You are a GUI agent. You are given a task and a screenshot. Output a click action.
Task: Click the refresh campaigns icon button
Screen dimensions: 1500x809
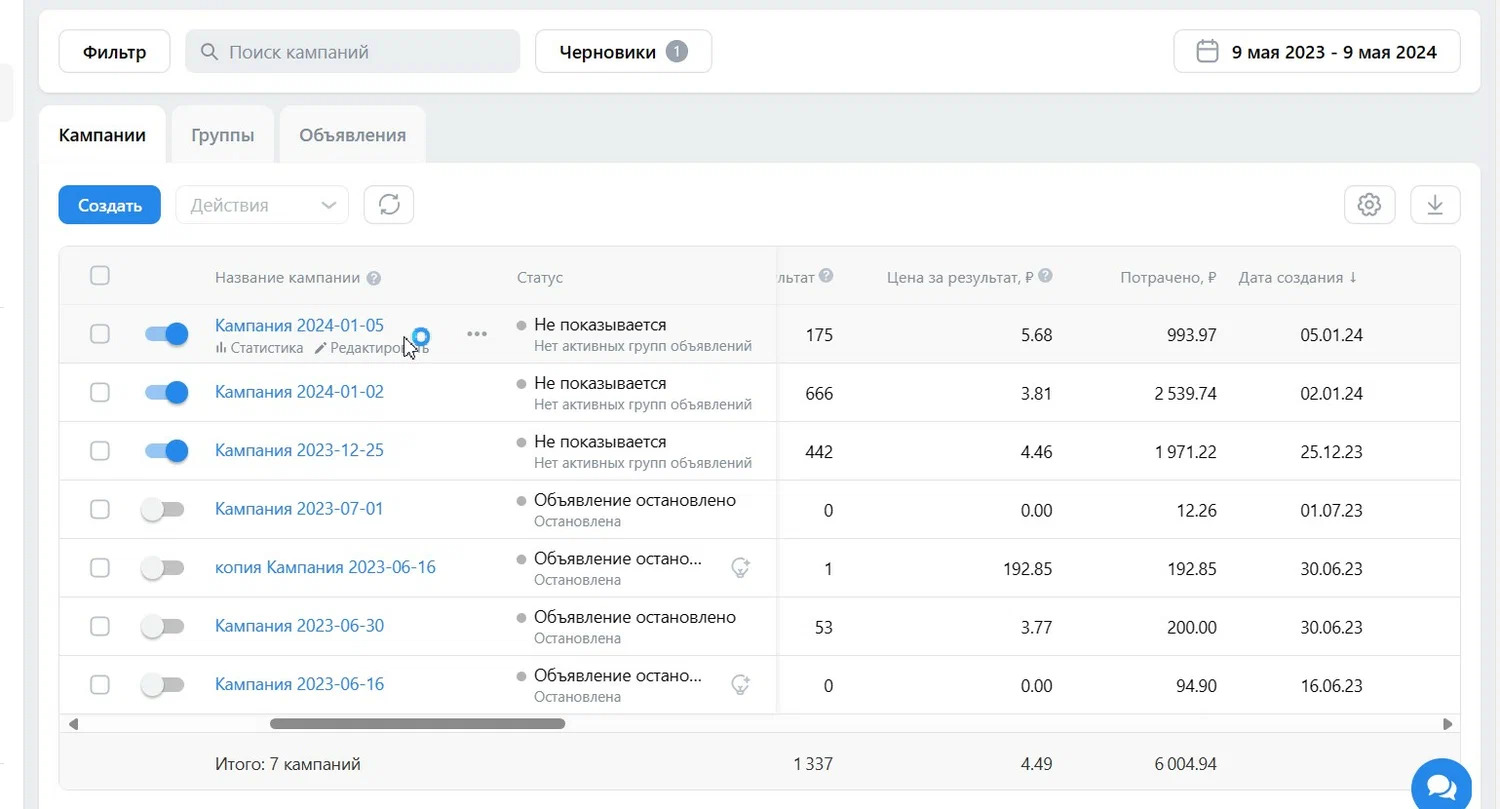[x=389, y=205]
